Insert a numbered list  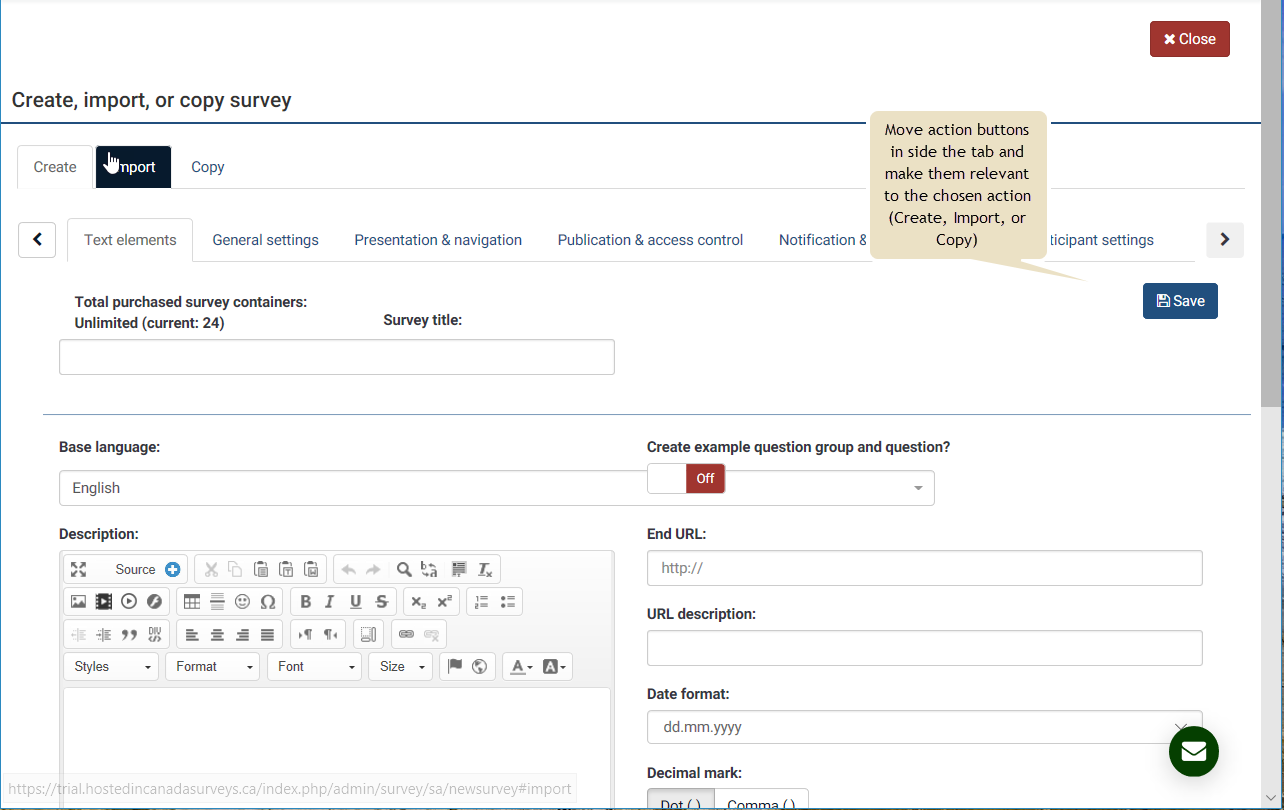482,602
